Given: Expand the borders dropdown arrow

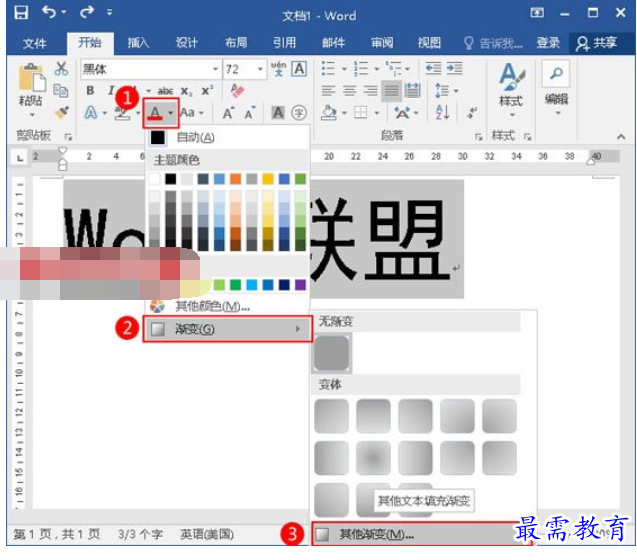Looking at the screenshot, I should (x=377, y=113).
